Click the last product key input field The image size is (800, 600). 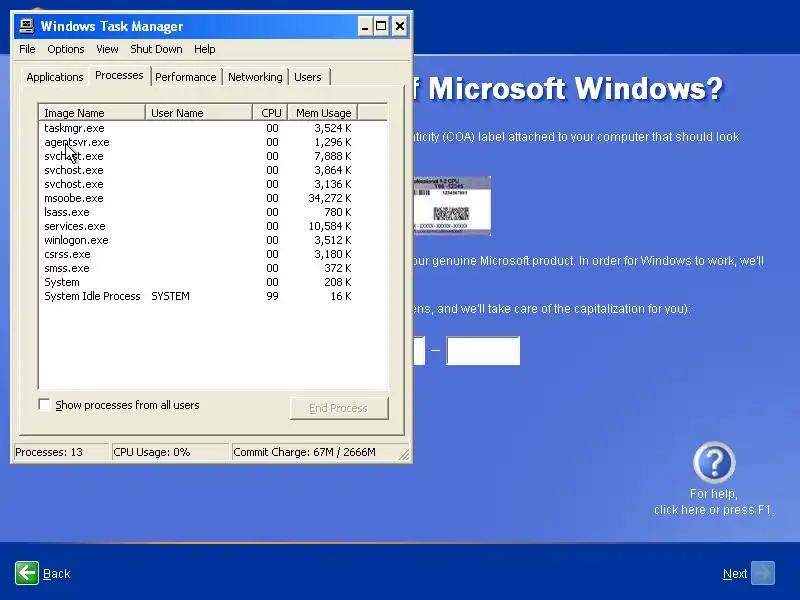pyautogui.click(x=483, y=351)
